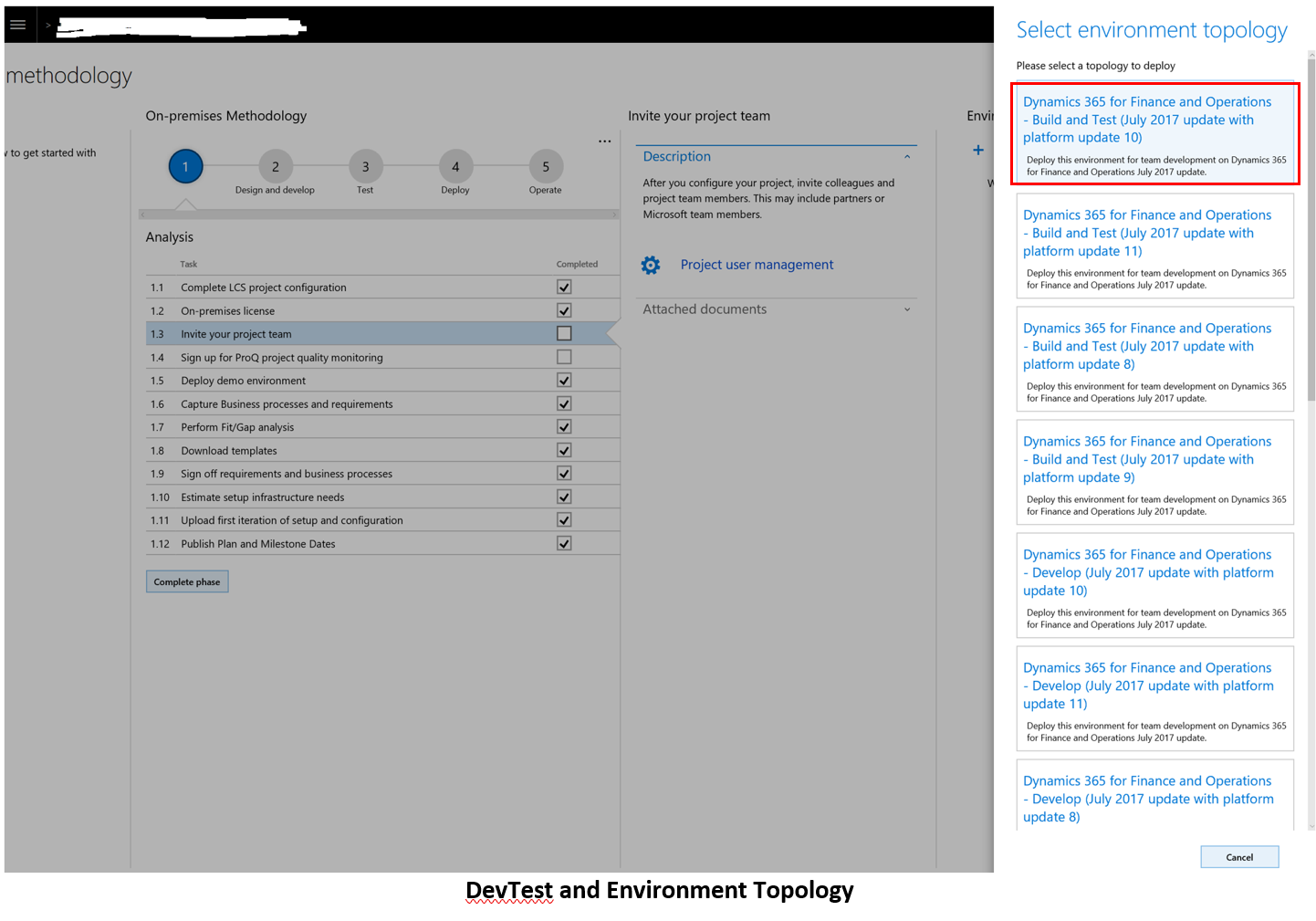Check the Sign up for ProQ monitoring checkbox

[564, 357]
